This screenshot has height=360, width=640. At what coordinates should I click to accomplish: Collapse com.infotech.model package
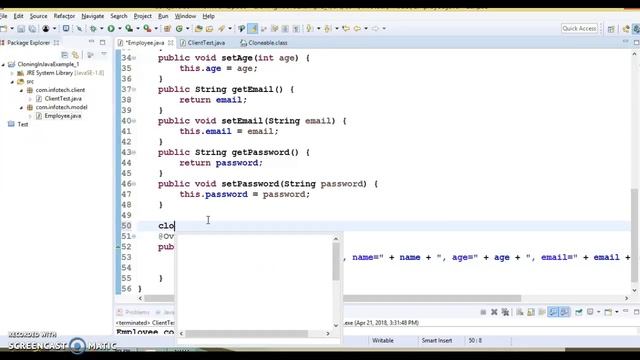(x=21, y=107)
